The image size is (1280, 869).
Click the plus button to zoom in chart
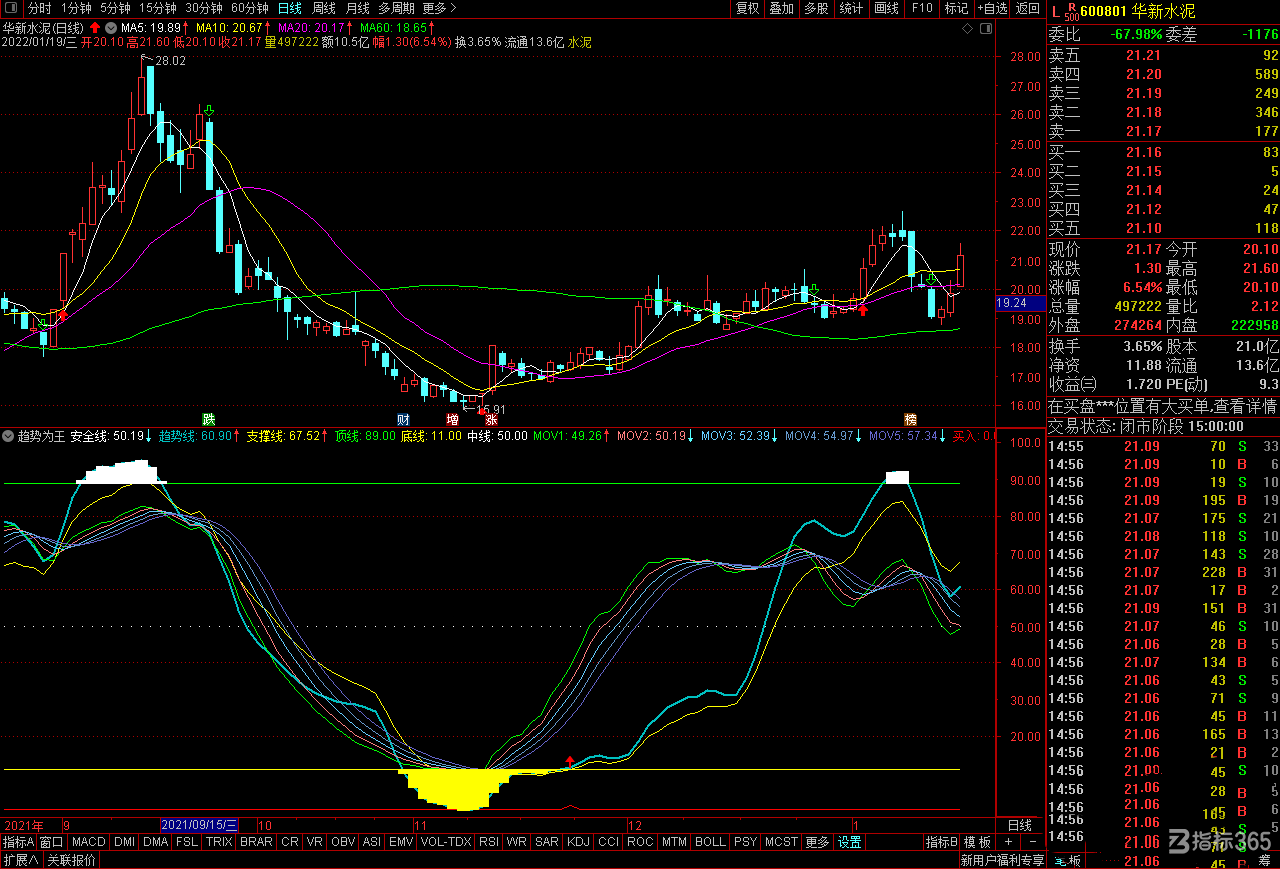tap(1008, 842)
